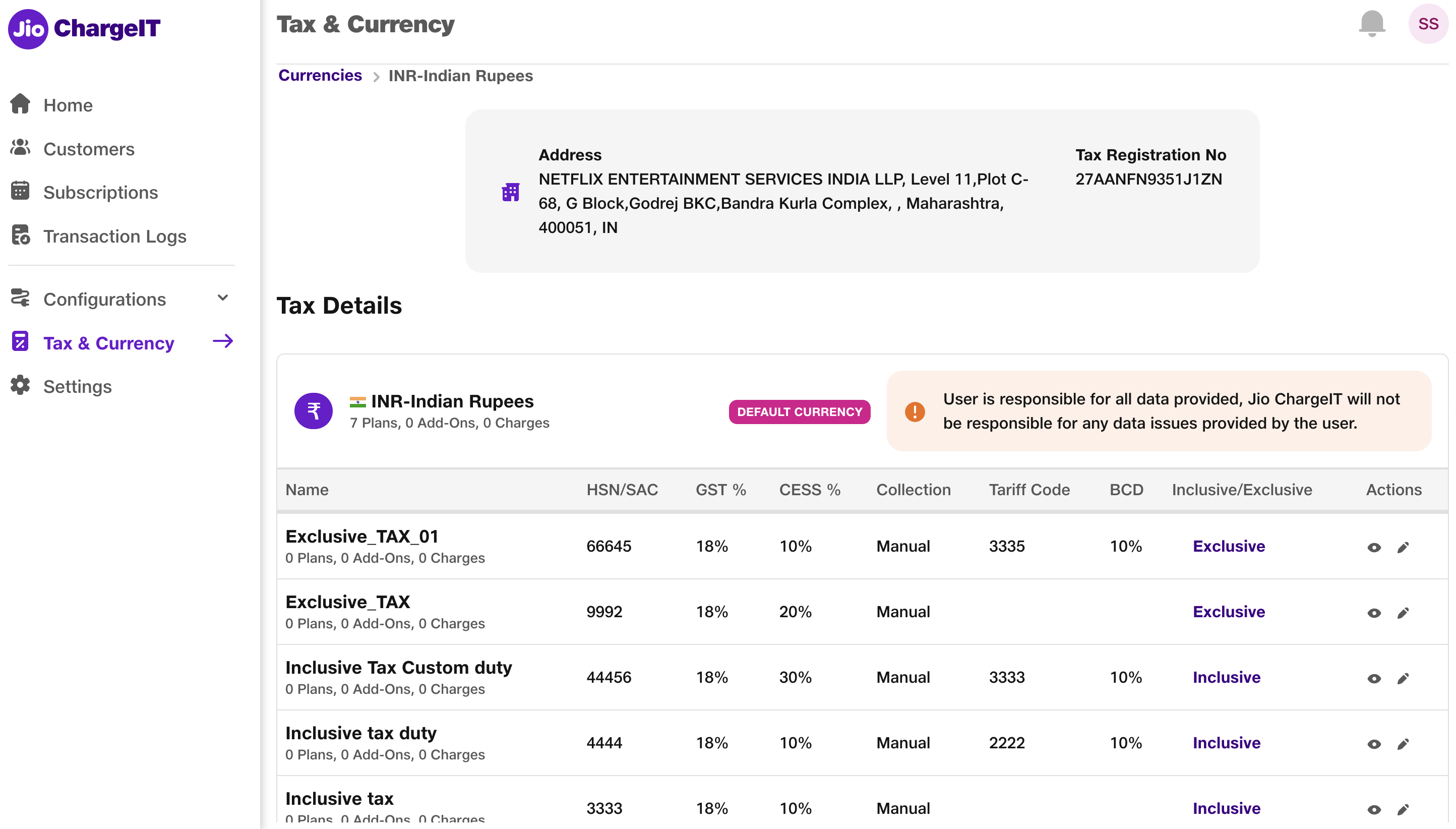Click the DEFAULT CURRENCY badge
Viewport: 1456px width, 829px height.
[799, 411]
